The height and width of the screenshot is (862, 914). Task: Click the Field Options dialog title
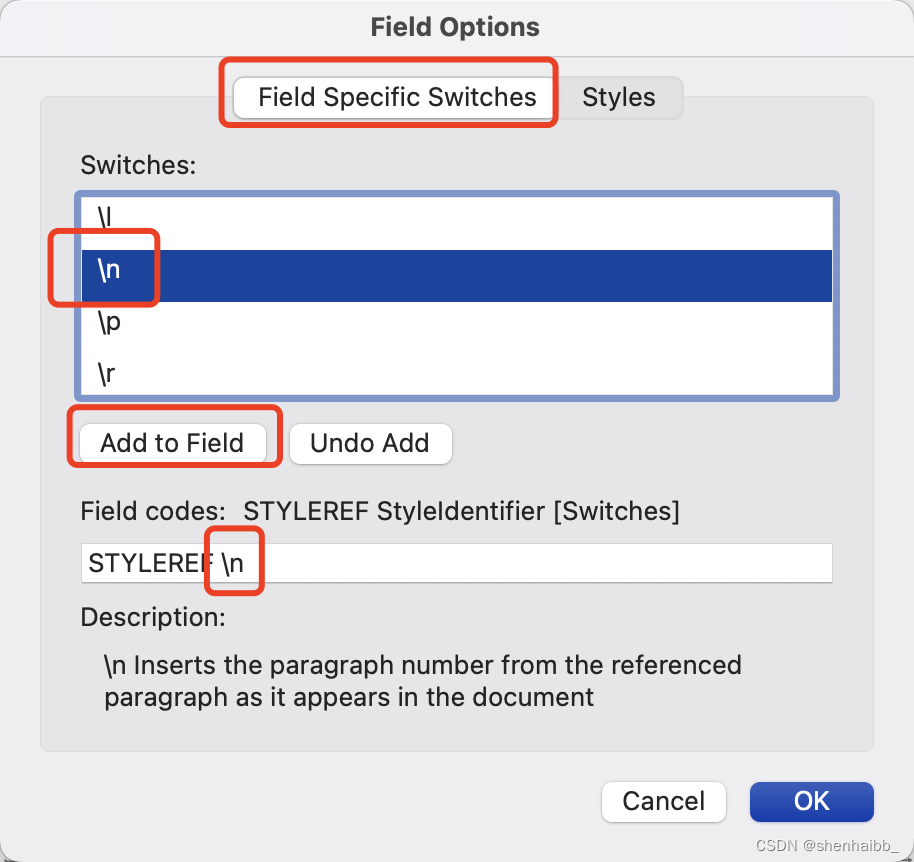point(455,27)
